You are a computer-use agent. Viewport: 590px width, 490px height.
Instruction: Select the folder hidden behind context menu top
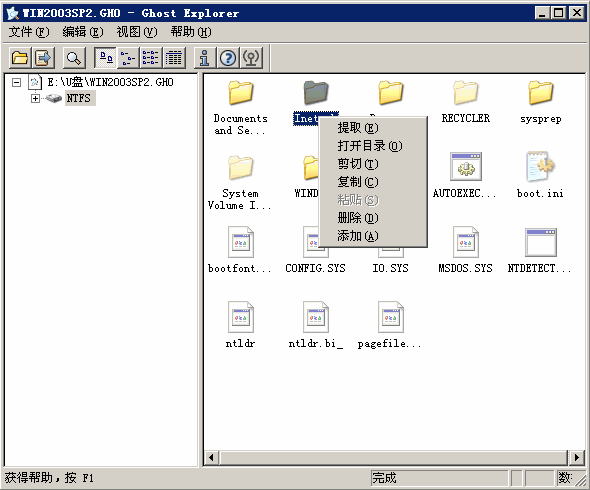[391, 93]
